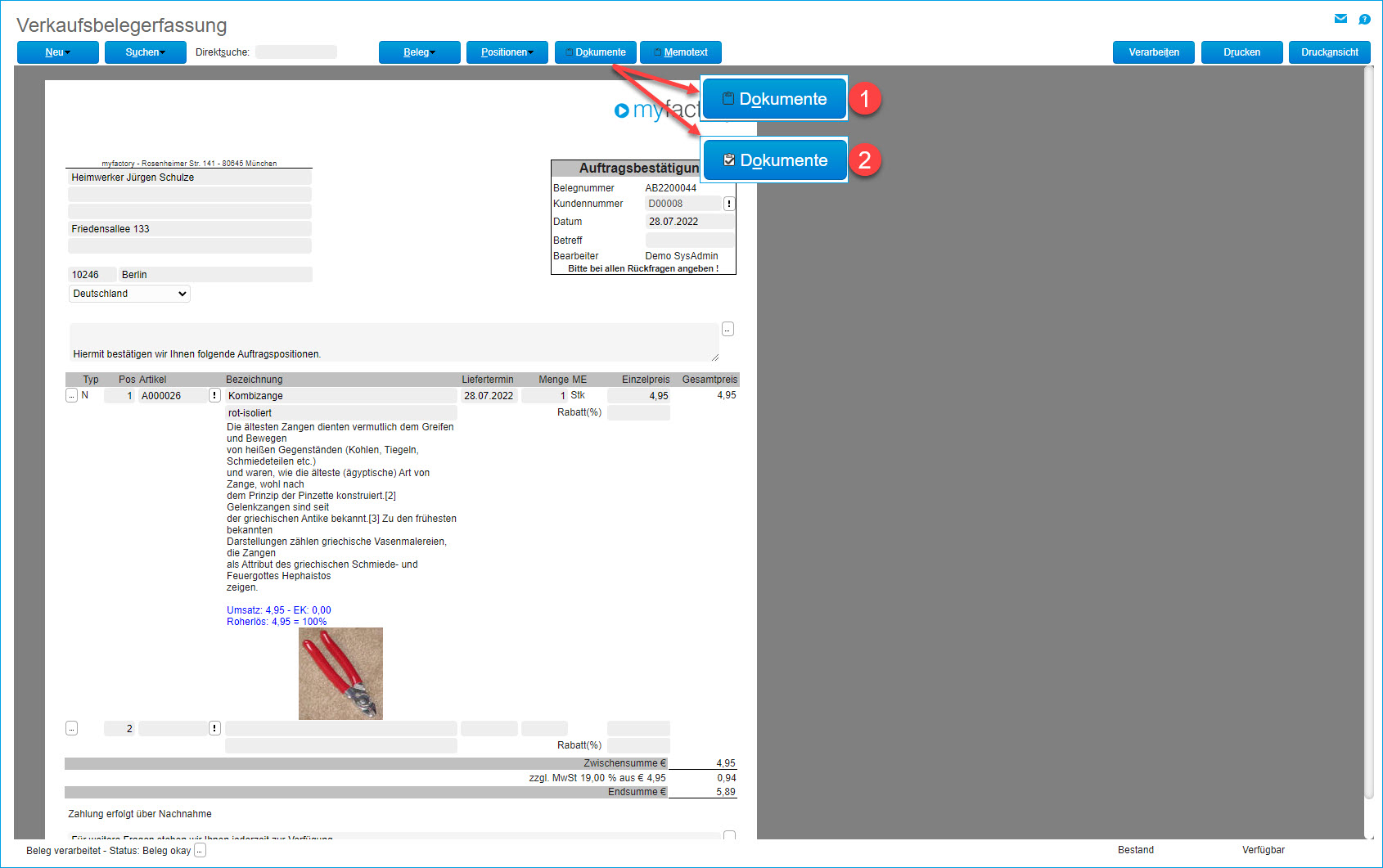Screen dimensions: 1383x868
Task: Click the Drucken button
Action: tap(1242, 52)
